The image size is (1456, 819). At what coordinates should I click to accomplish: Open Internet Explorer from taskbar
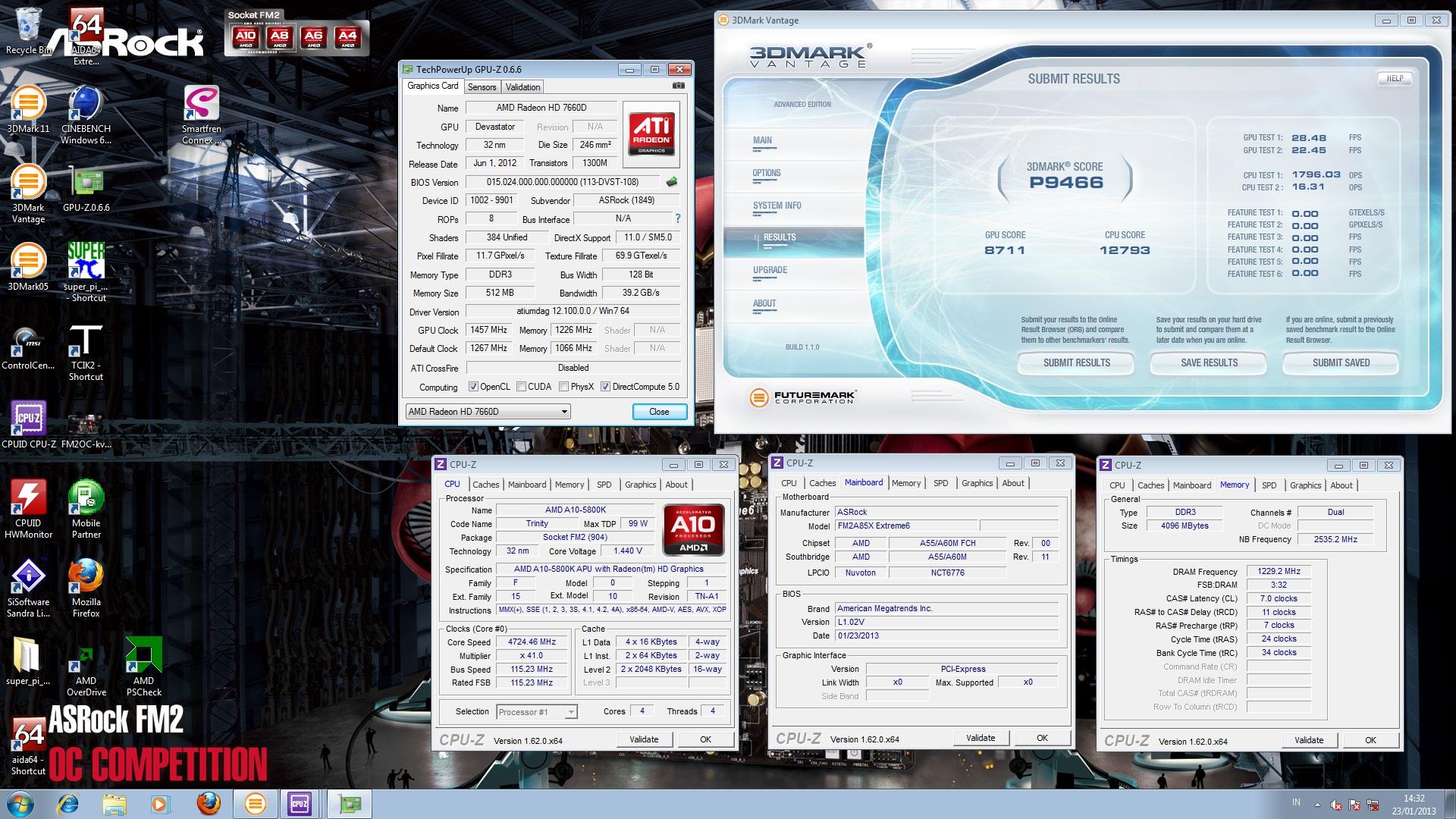click(68, 804)
